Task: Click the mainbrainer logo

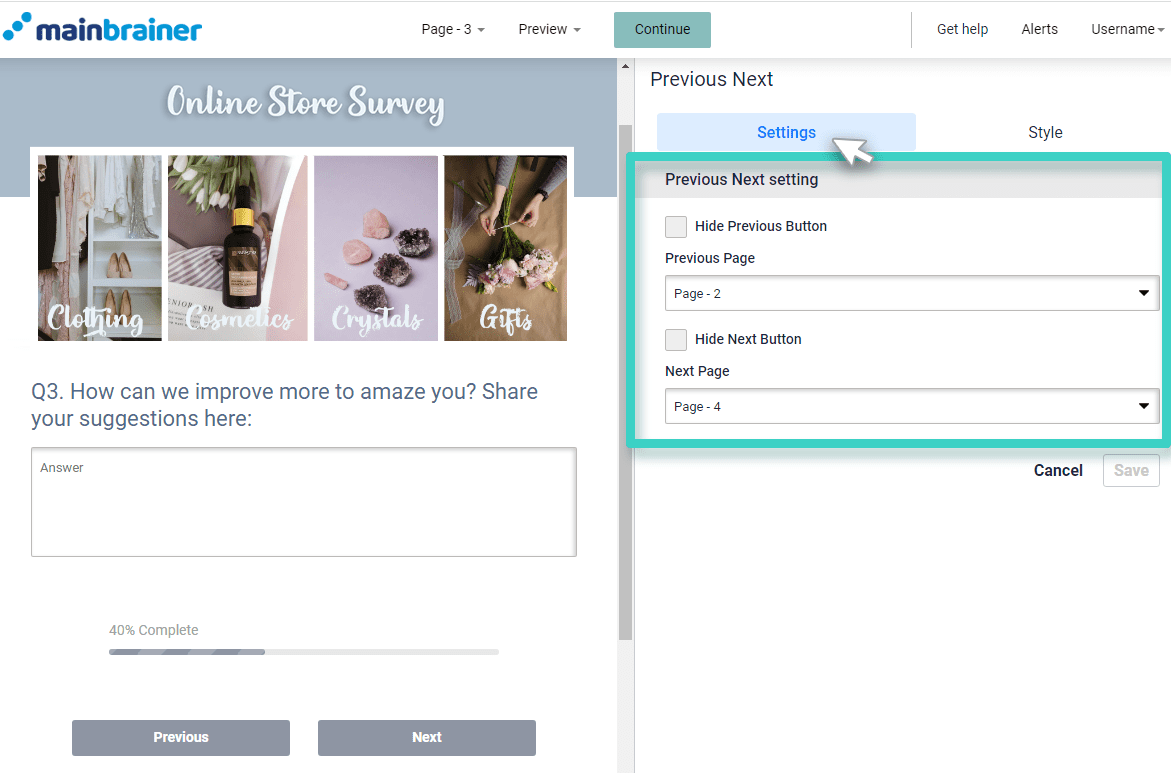Action: [102, 28]
